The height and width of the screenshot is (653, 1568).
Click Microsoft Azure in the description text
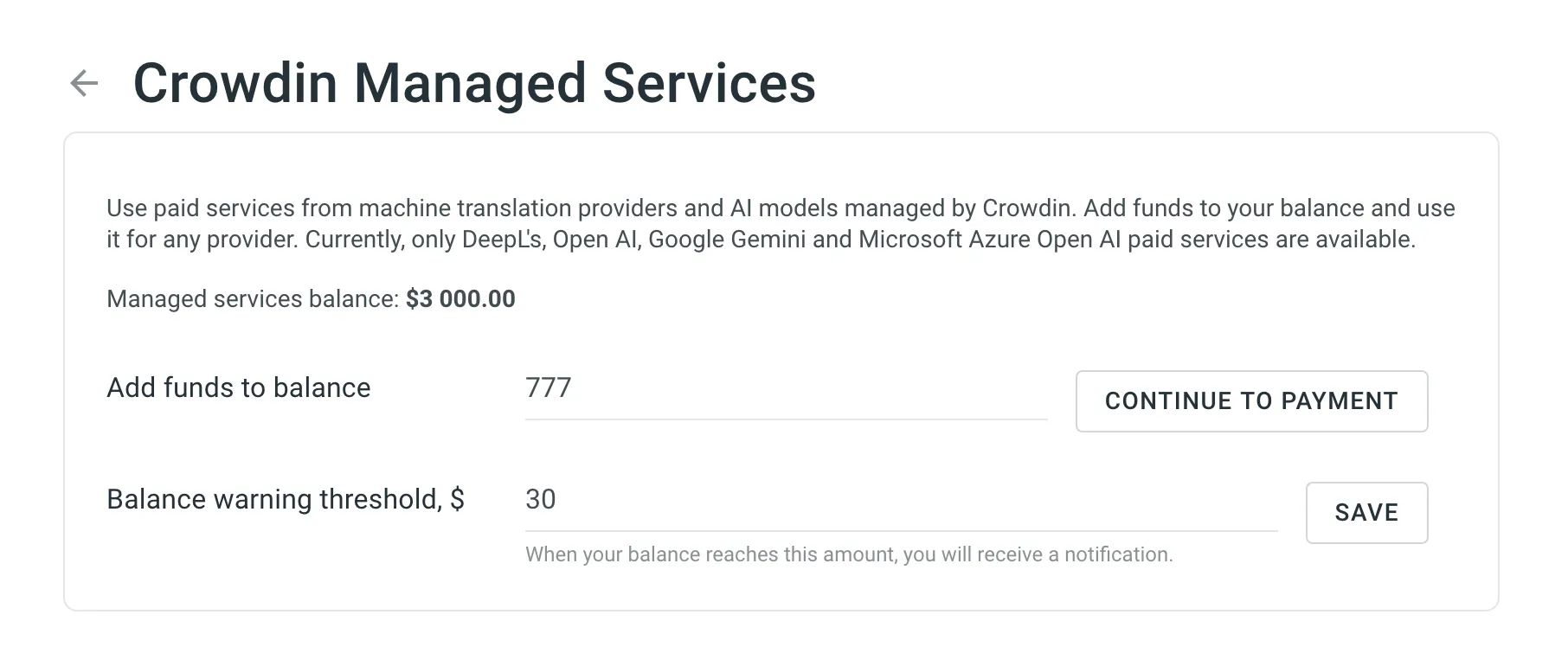point(944,240)
